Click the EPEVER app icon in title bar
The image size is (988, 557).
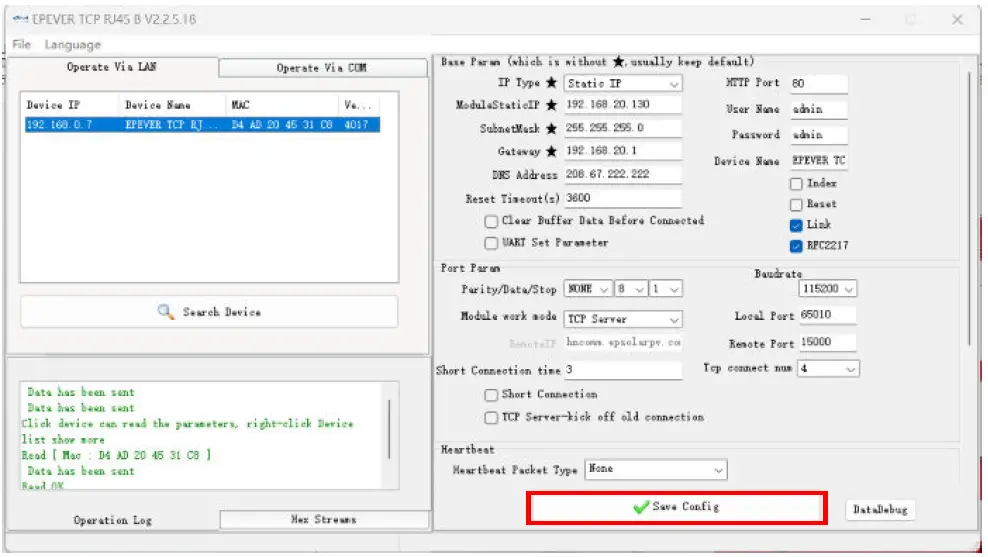tap(20, 19)
